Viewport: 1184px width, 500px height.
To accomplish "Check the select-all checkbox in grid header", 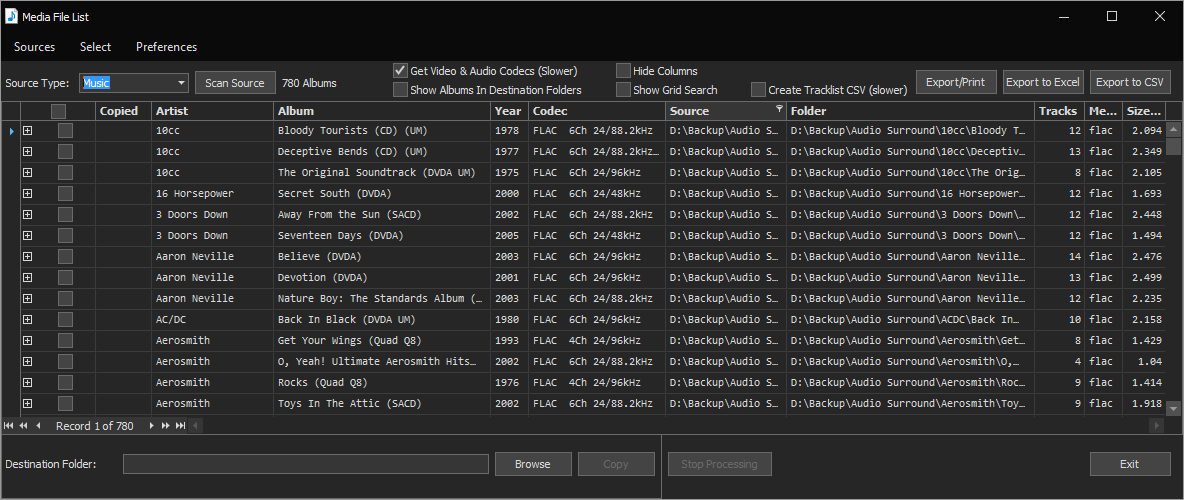I will (x=59, y=111).
